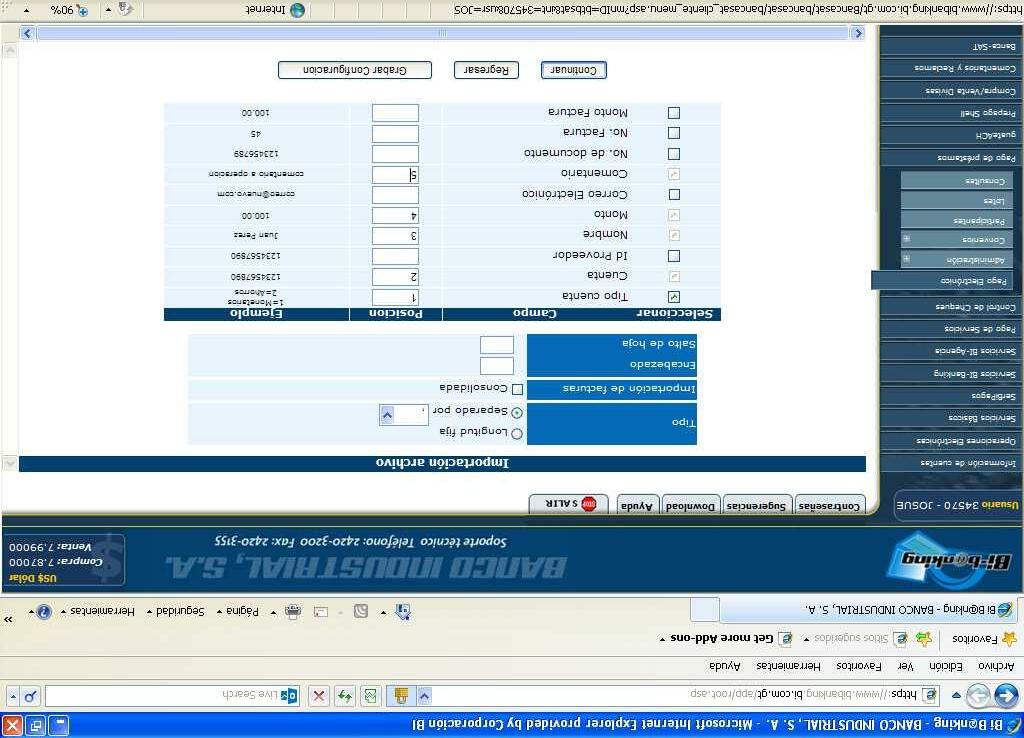Open the Ver menu

click(x=905, y=666)
